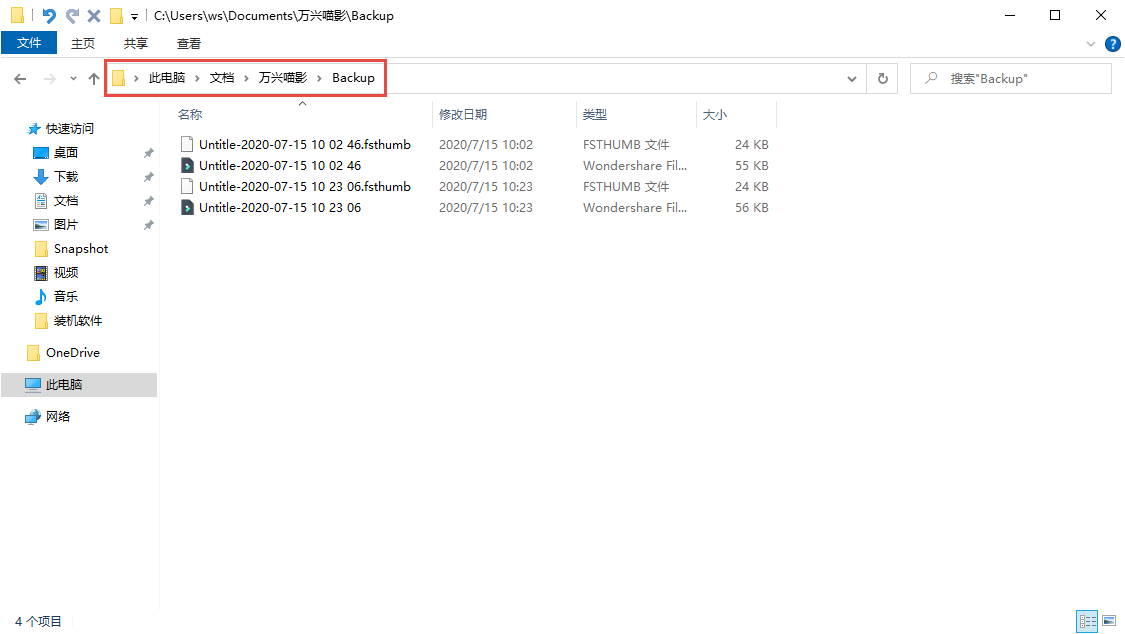This screenshot has height=634, width=1125.
Task: Open 文档 in the navigation pane
Action: [x=66, y=201]
